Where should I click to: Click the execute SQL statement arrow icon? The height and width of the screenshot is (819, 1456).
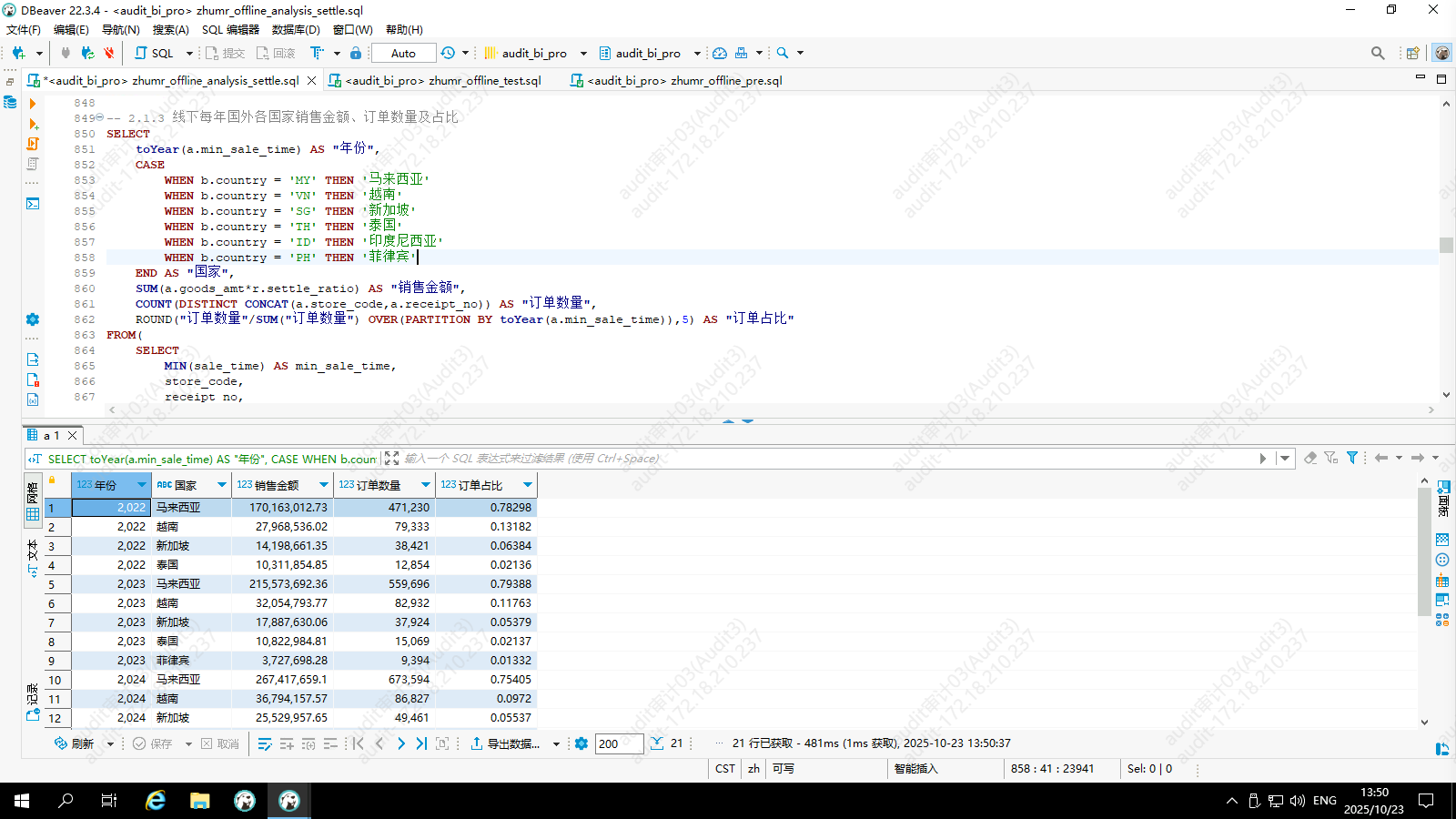click(33, 104)
